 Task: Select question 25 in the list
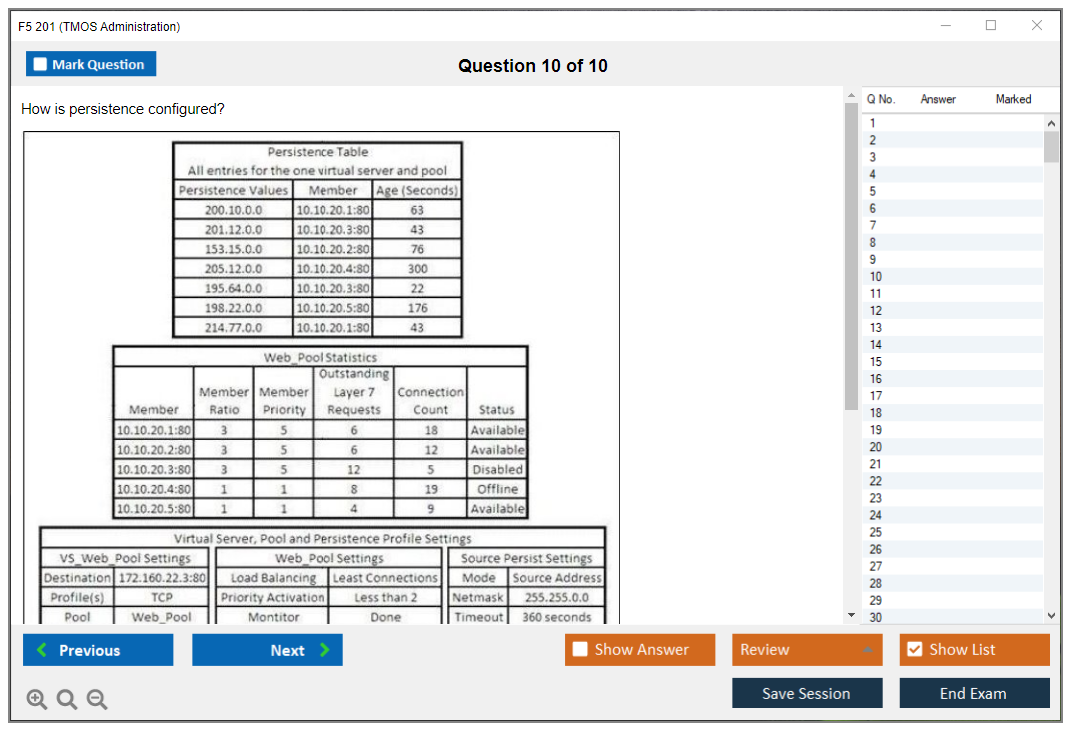(876, 532)
